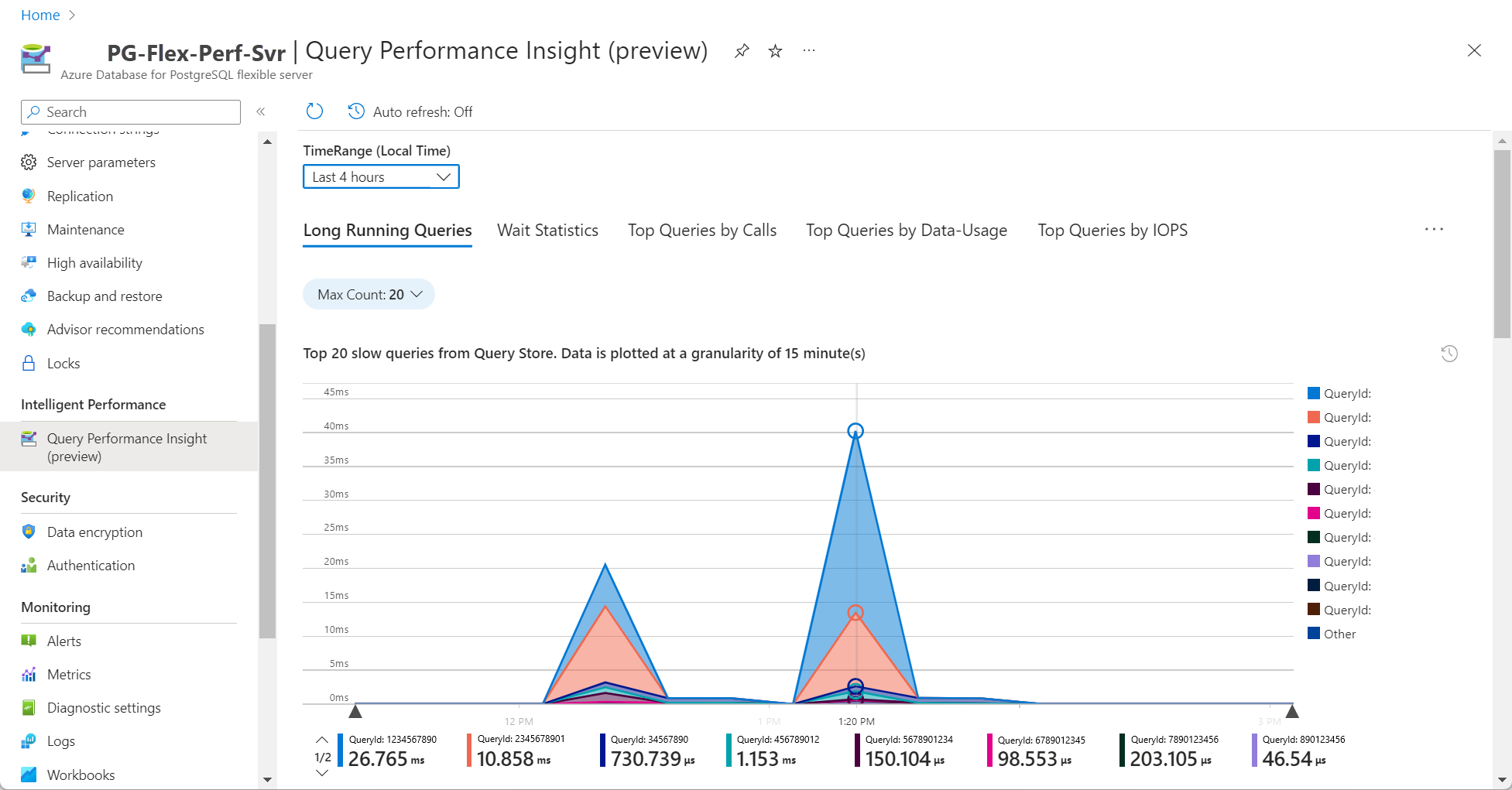Collapse the sidebar with double-chevron icon
1512x790 pixels.
pos(261,111)
